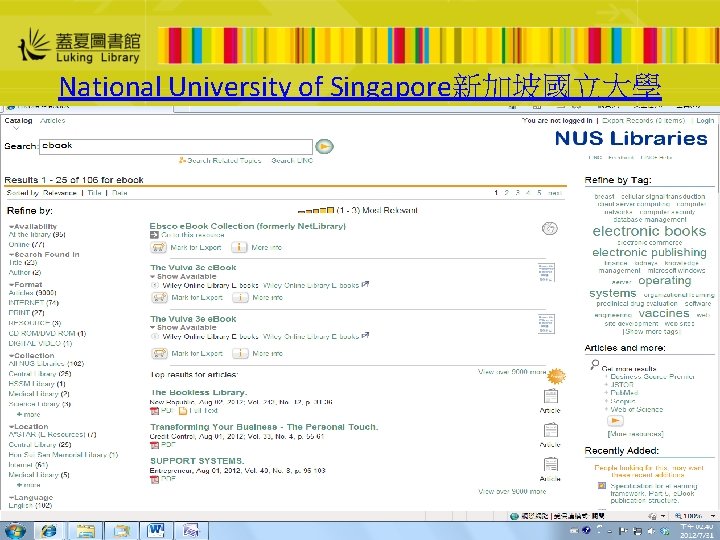This screenshot has width=720, height=540.
Task: Go to results page 2
Action: pos(506,193)
